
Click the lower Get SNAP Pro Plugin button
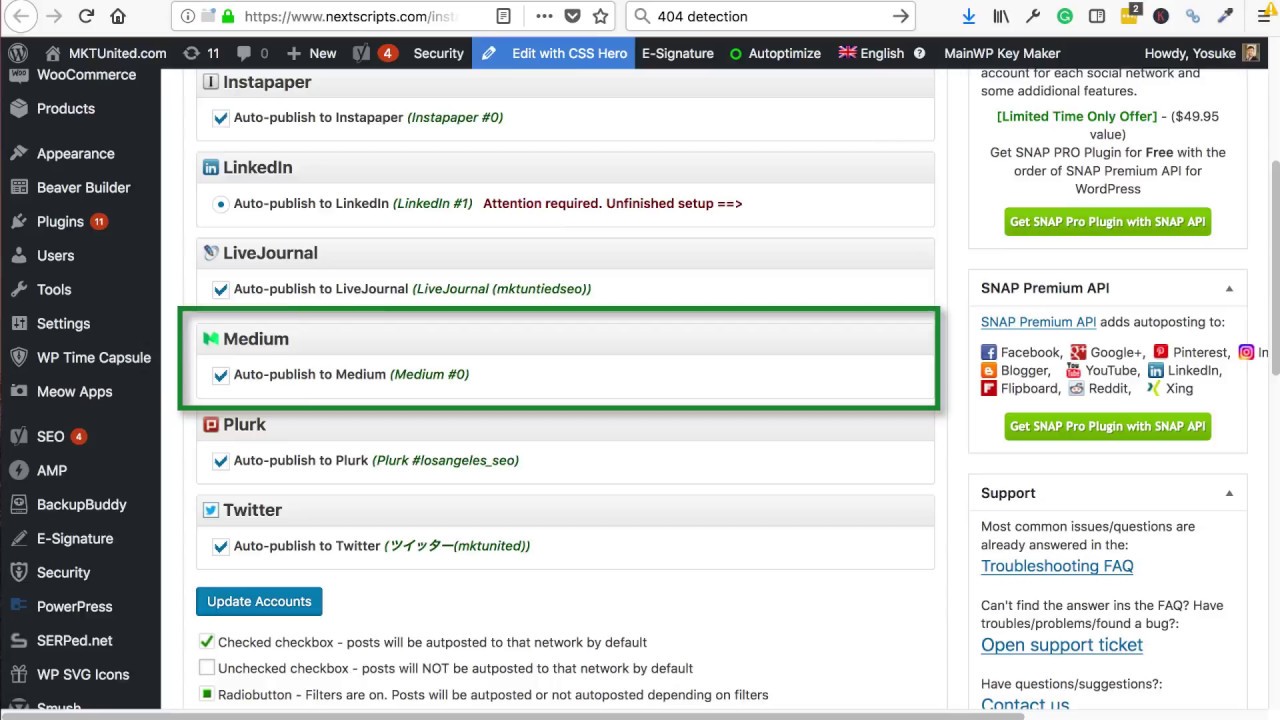1107,426
